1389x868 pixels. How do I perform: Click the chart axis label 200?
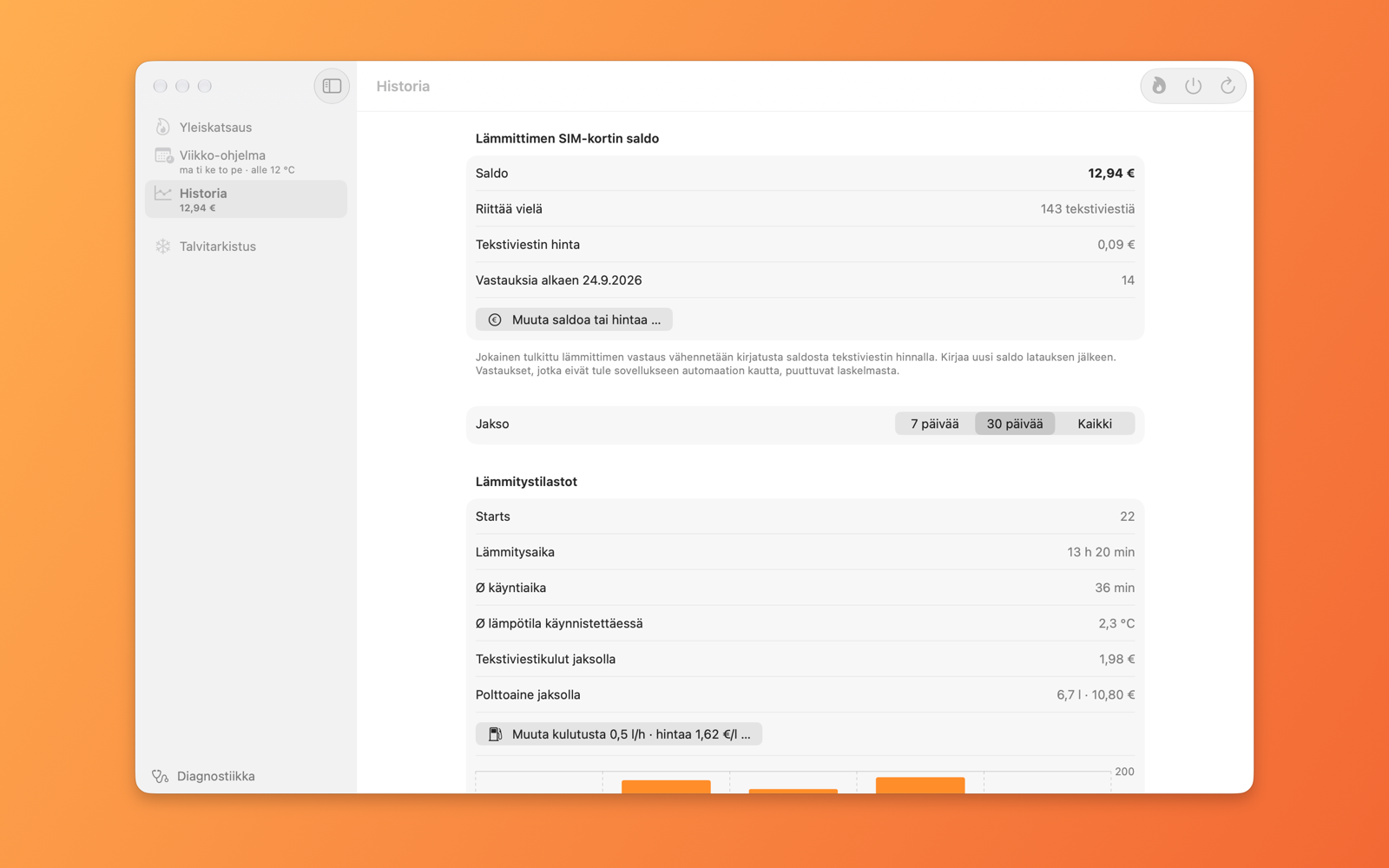click(1124, 772)
